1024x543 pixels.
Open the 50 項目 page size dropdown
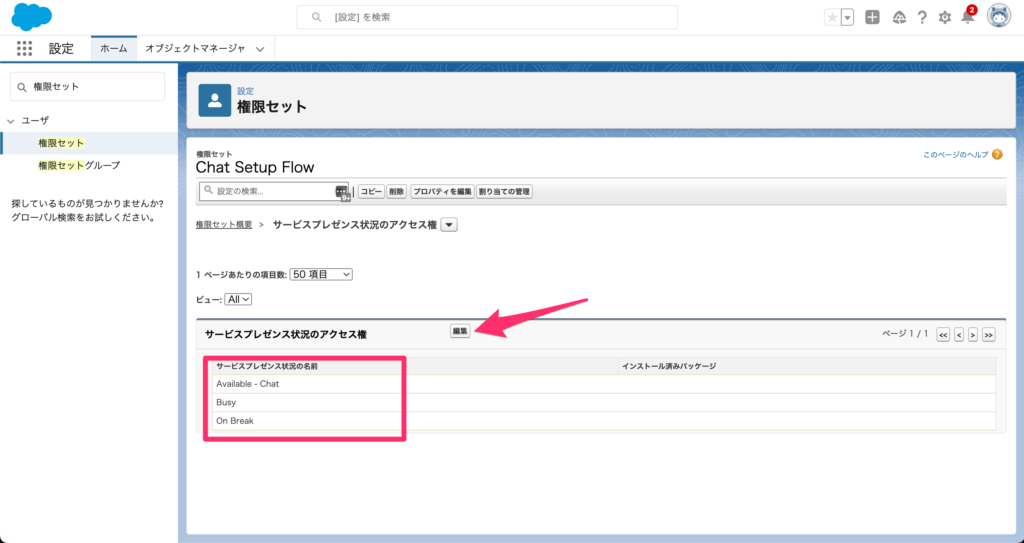(321, 274)
